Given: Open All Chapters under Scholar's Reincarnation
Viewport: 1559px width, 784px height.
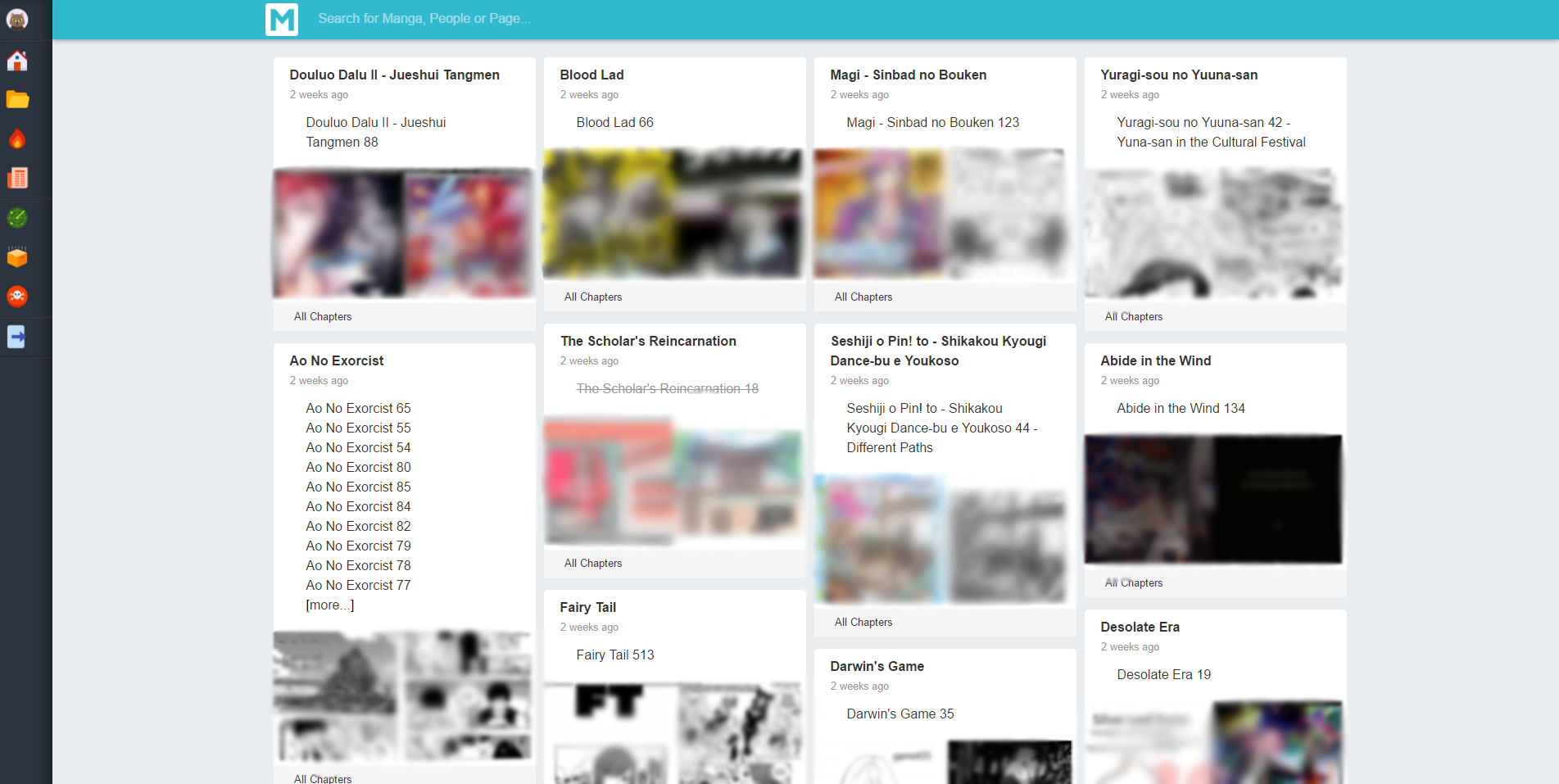Looking at the screenshot, I should click(x=593, y=564).
